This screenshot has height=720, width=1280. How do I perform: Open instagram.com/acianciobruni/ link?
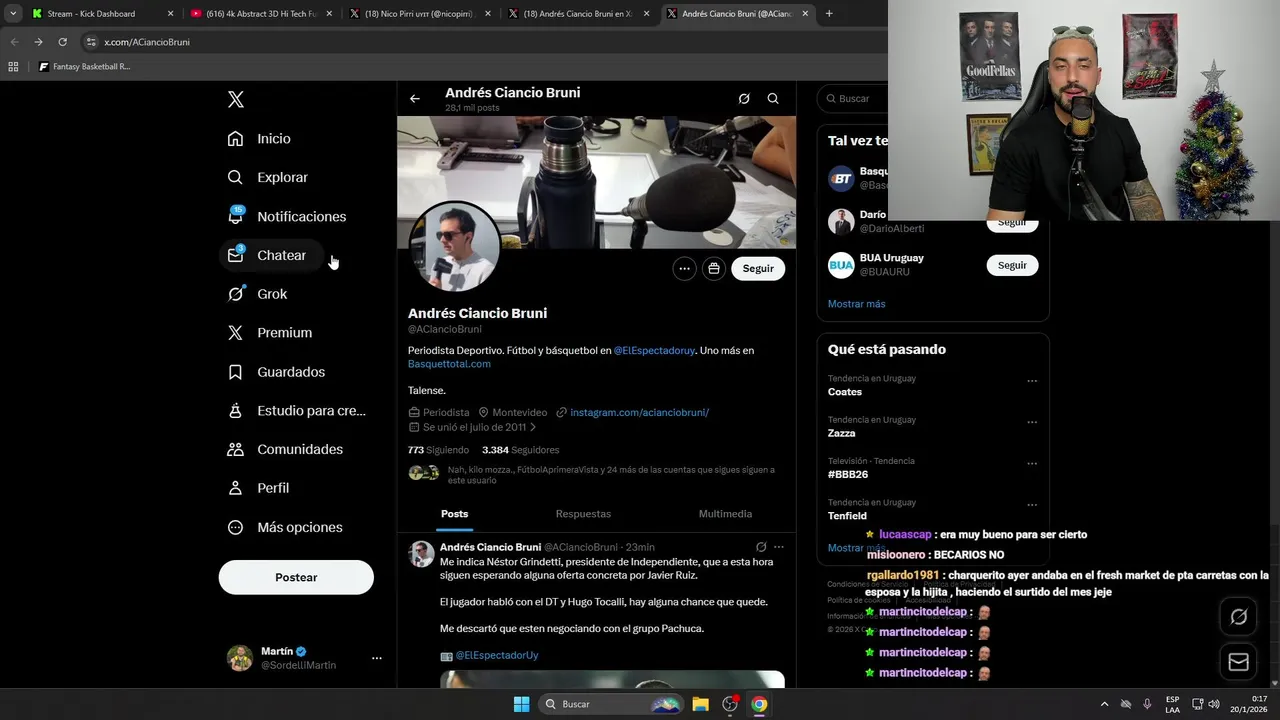point(640,412)
